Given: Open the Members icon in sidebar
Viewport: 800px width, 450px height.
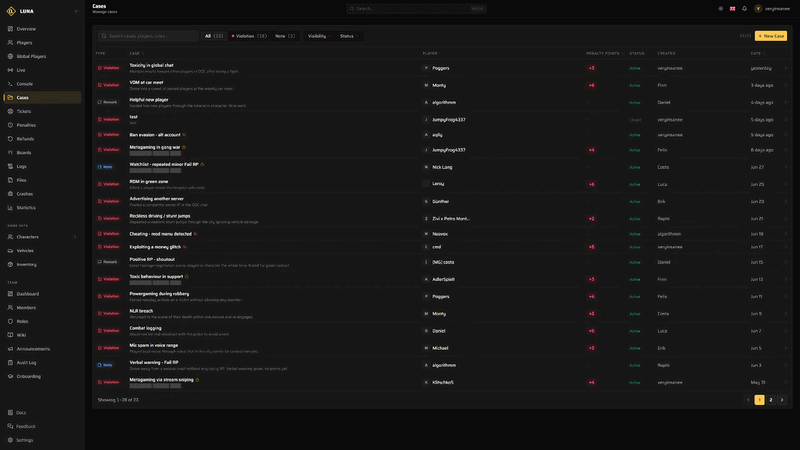Looking at the screenshot, I should pos(10,308).
